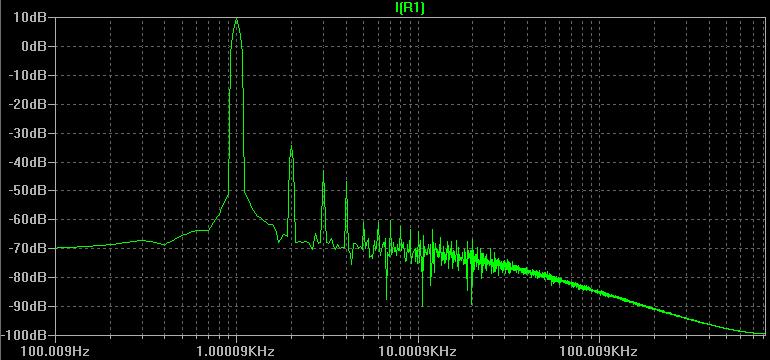770x360 pixels.
Task: Click the 10.0009KHz frequency label
Action: pos(418,352)
